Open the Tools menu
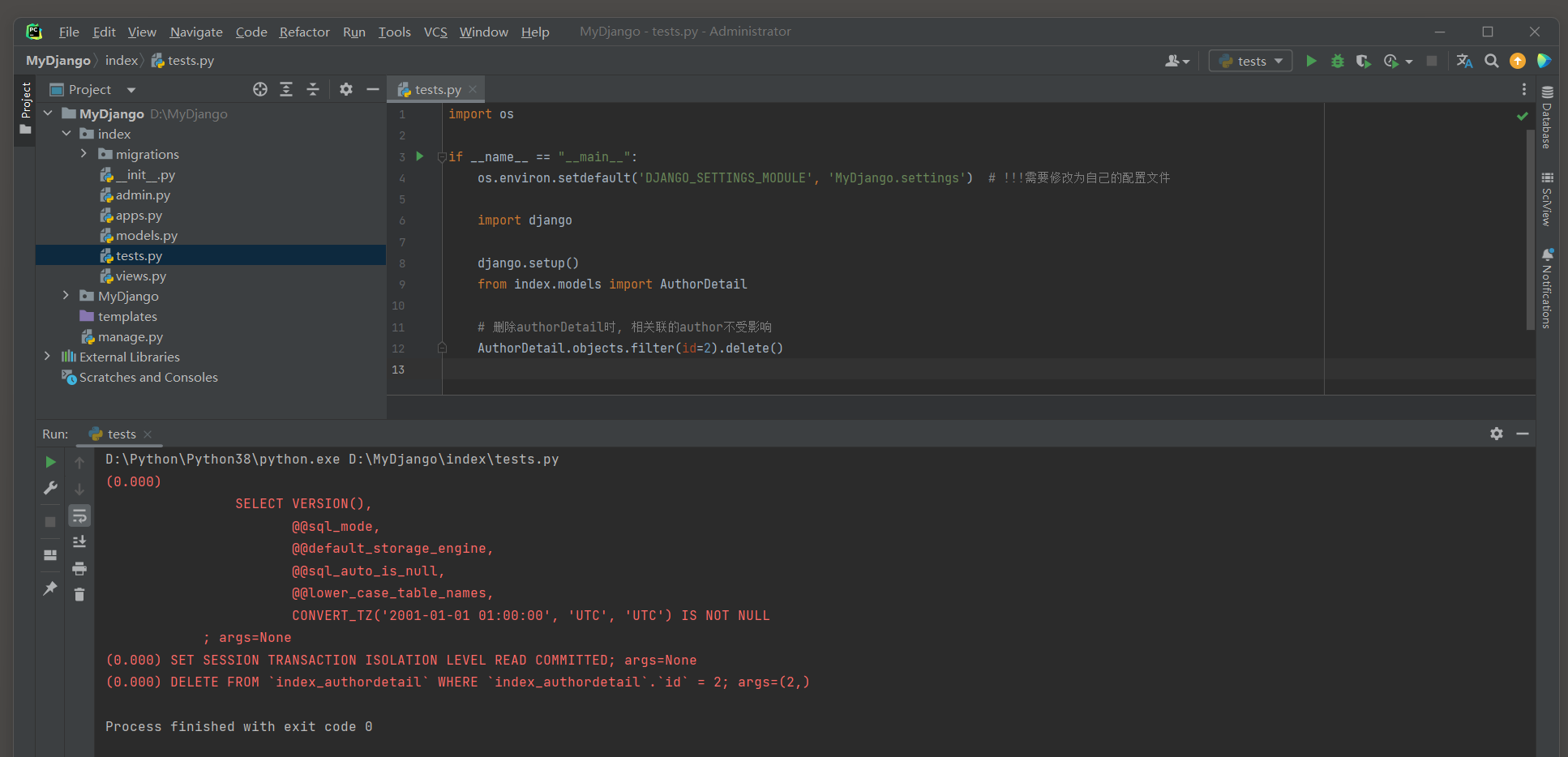1568x757 pixels. tap(395, 32)
